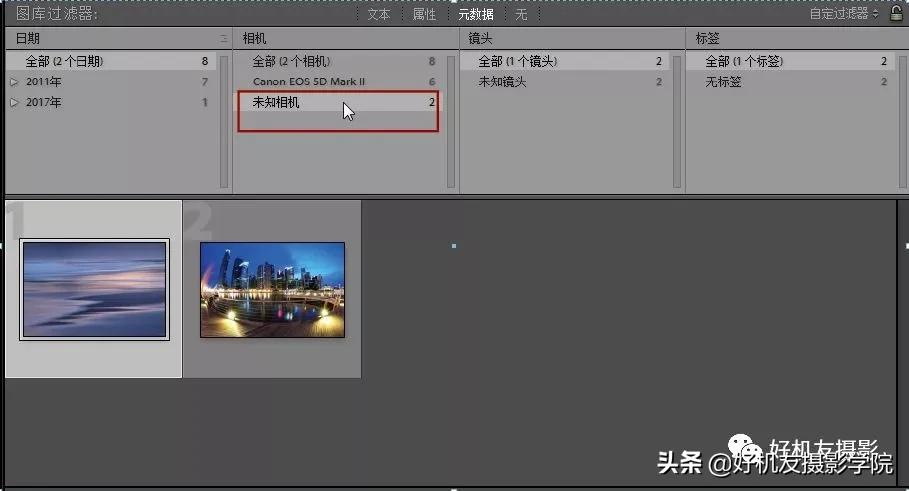The image size is (909, 491).
Task: Open the 日期 column options menu icon
Action: point(224,38)
